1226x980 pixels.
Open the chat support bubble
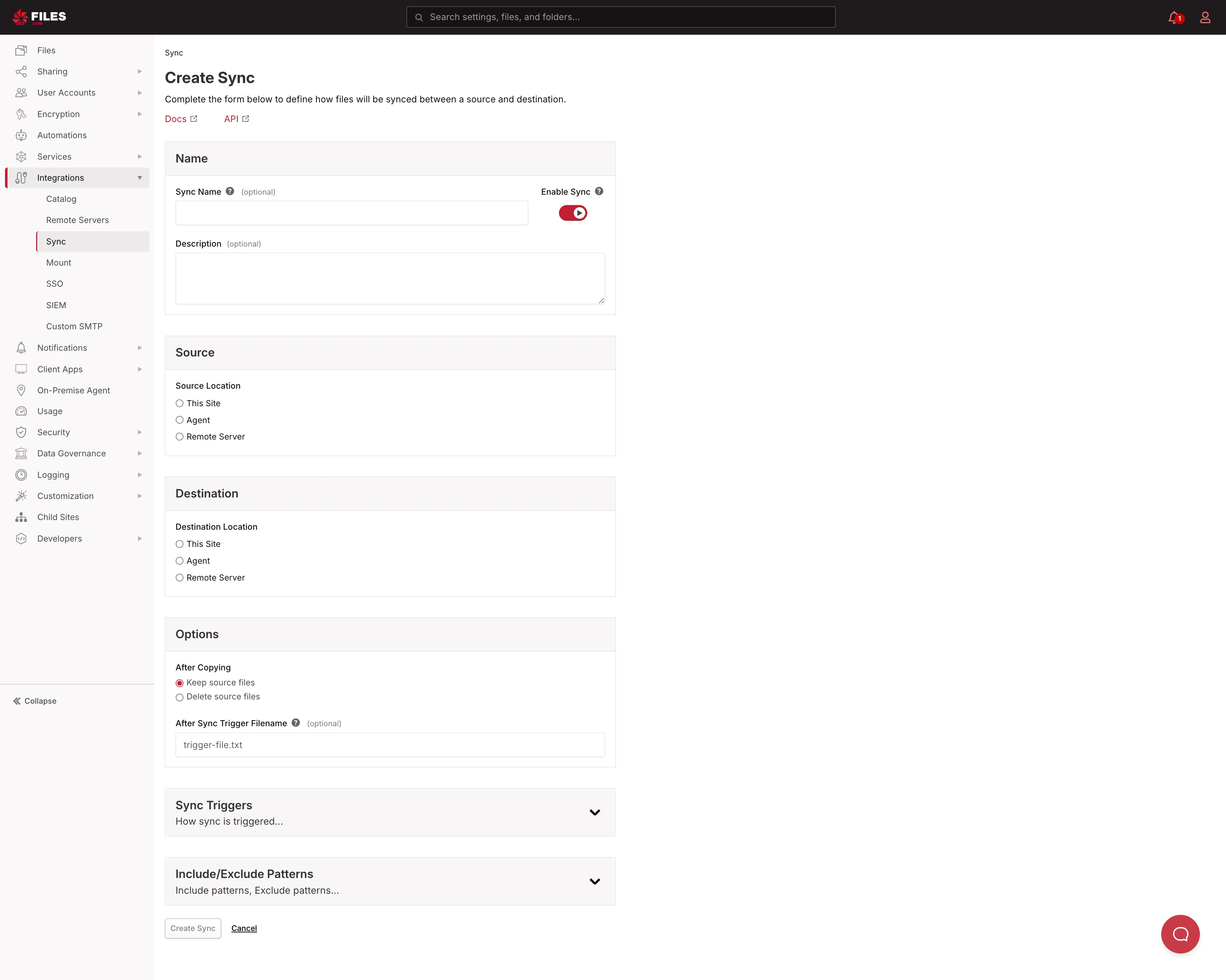click(x=1181, y=934)
